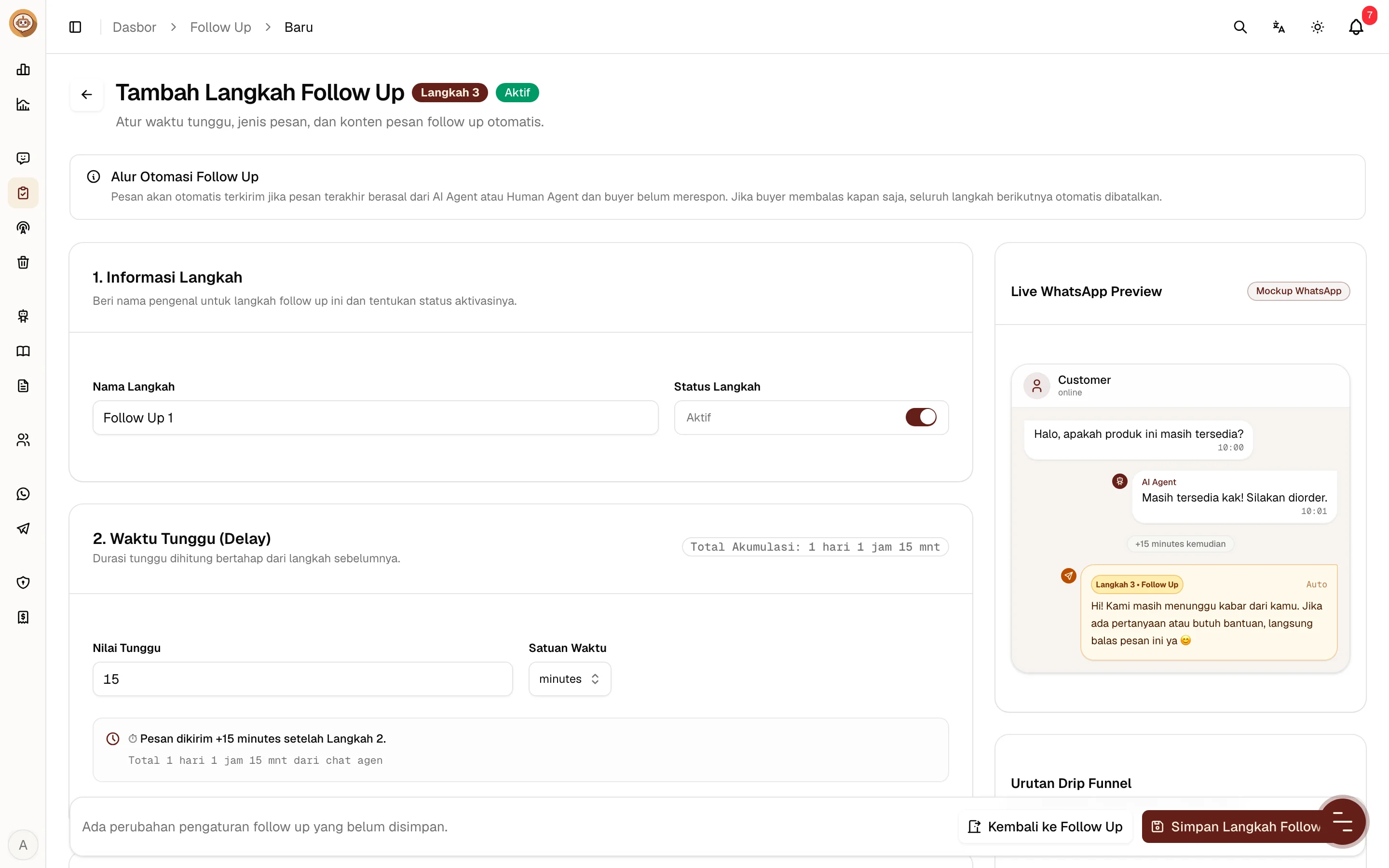Open the billing receipt sidebar icon
The image size is (1389, 868).
(x=23, y=617)
